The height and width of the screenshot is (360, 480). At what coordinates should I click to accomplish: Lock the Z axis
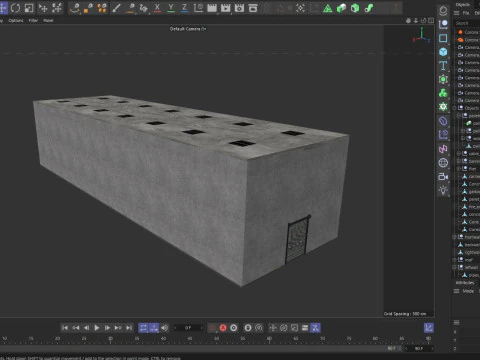point(184,8)
